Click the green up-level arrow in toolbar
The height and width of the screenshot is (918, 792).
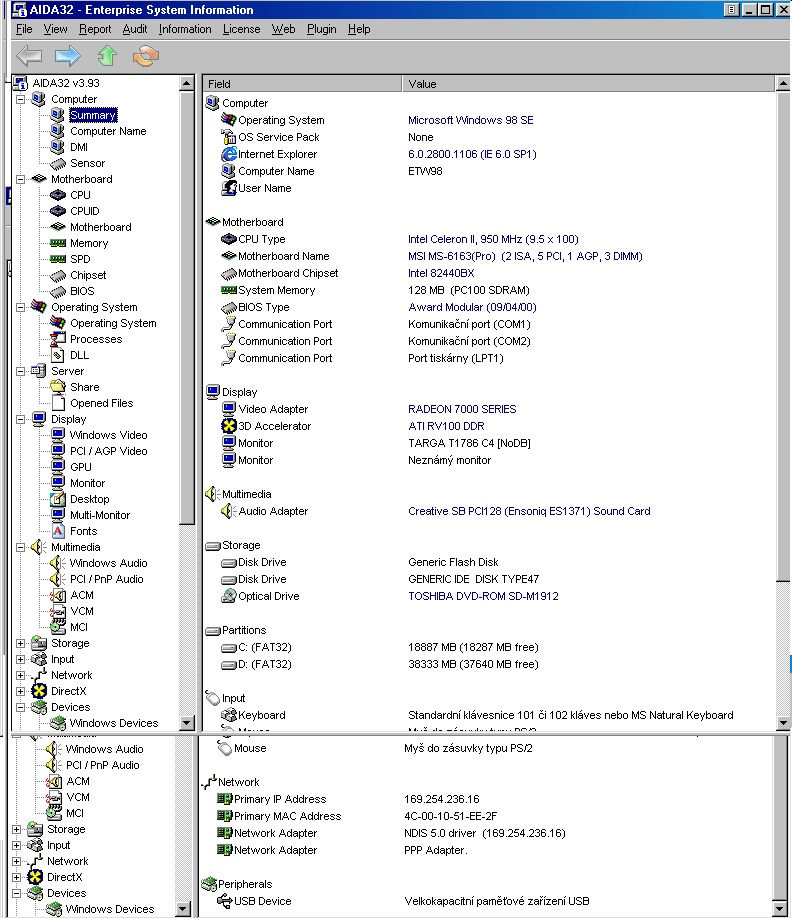107,56
